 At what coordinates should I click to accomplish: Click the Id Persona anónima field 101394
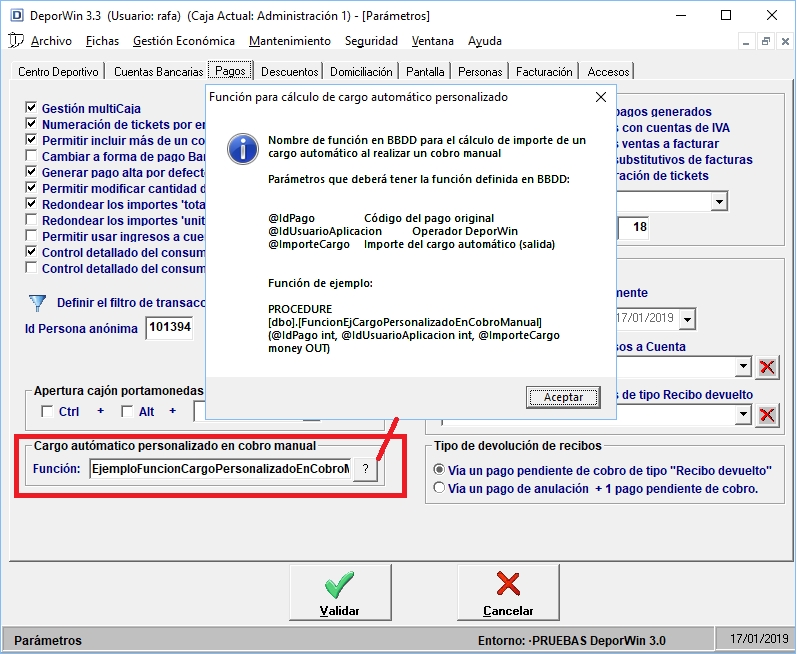pyautogui.click(x=169, y=327)
